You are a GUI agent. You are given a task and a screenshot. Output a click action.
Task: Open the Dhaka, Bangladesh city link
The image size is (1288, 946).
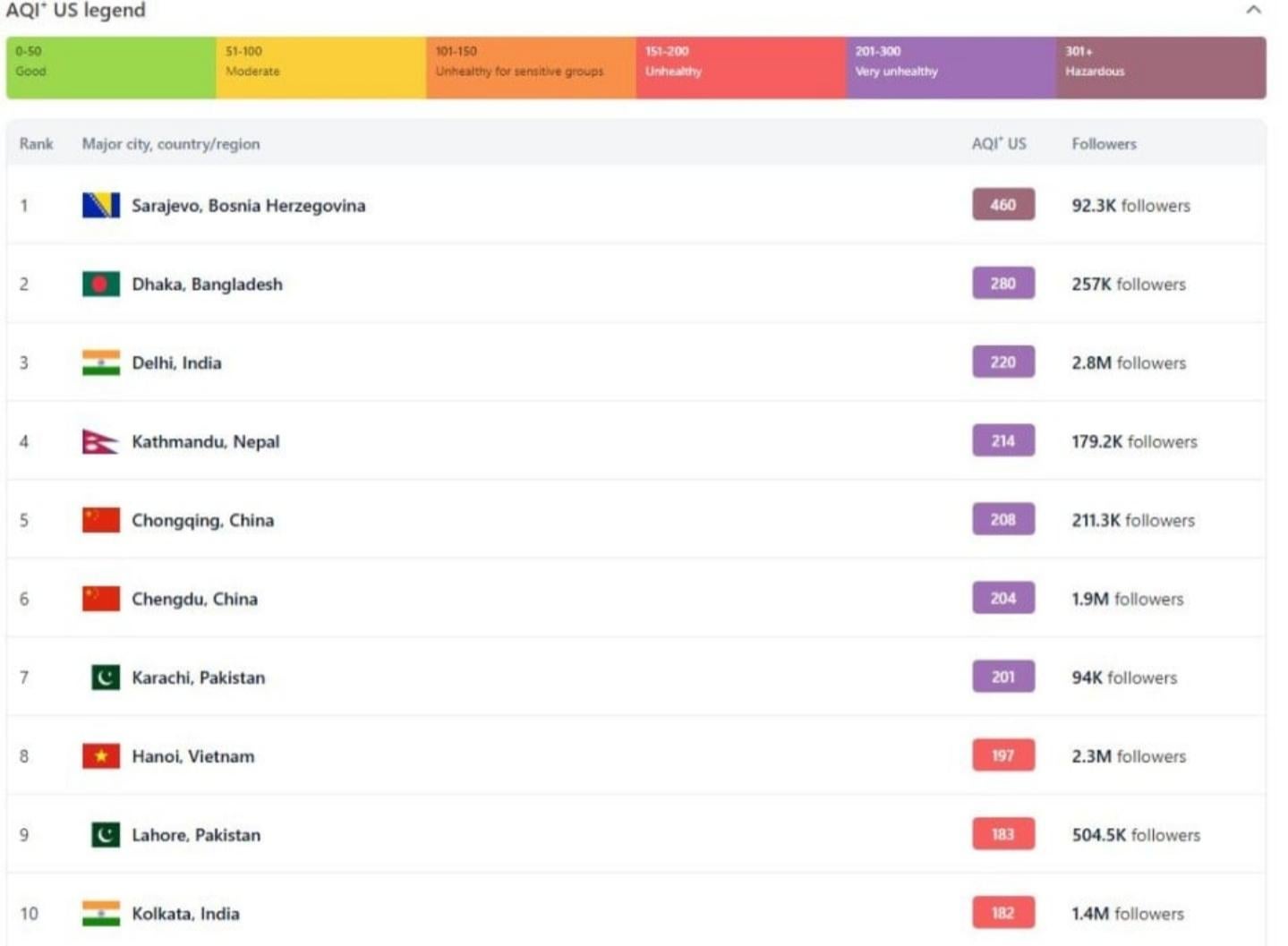click(207, 285)
